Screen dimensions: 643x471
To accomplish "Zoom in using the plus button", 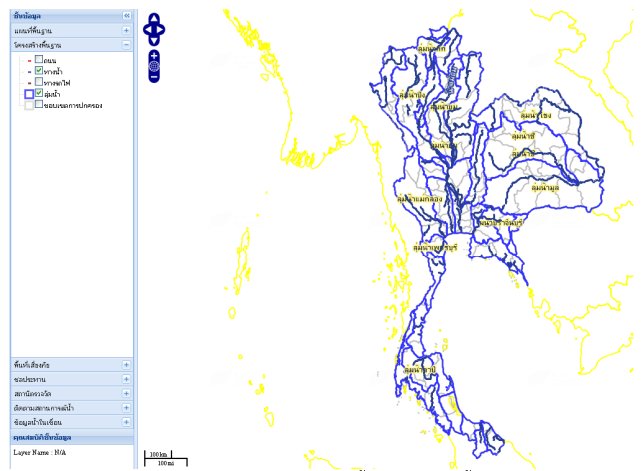I will (x=154, y=55).
